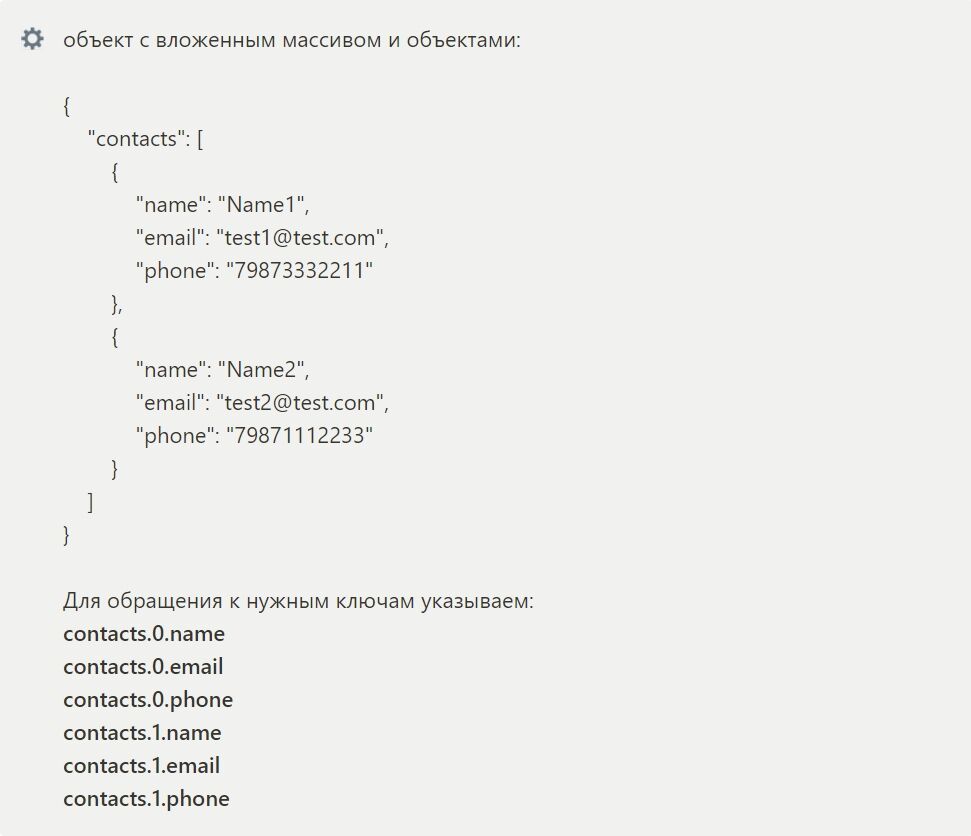Click the closing brace with comma between objects

click(117, 304)
